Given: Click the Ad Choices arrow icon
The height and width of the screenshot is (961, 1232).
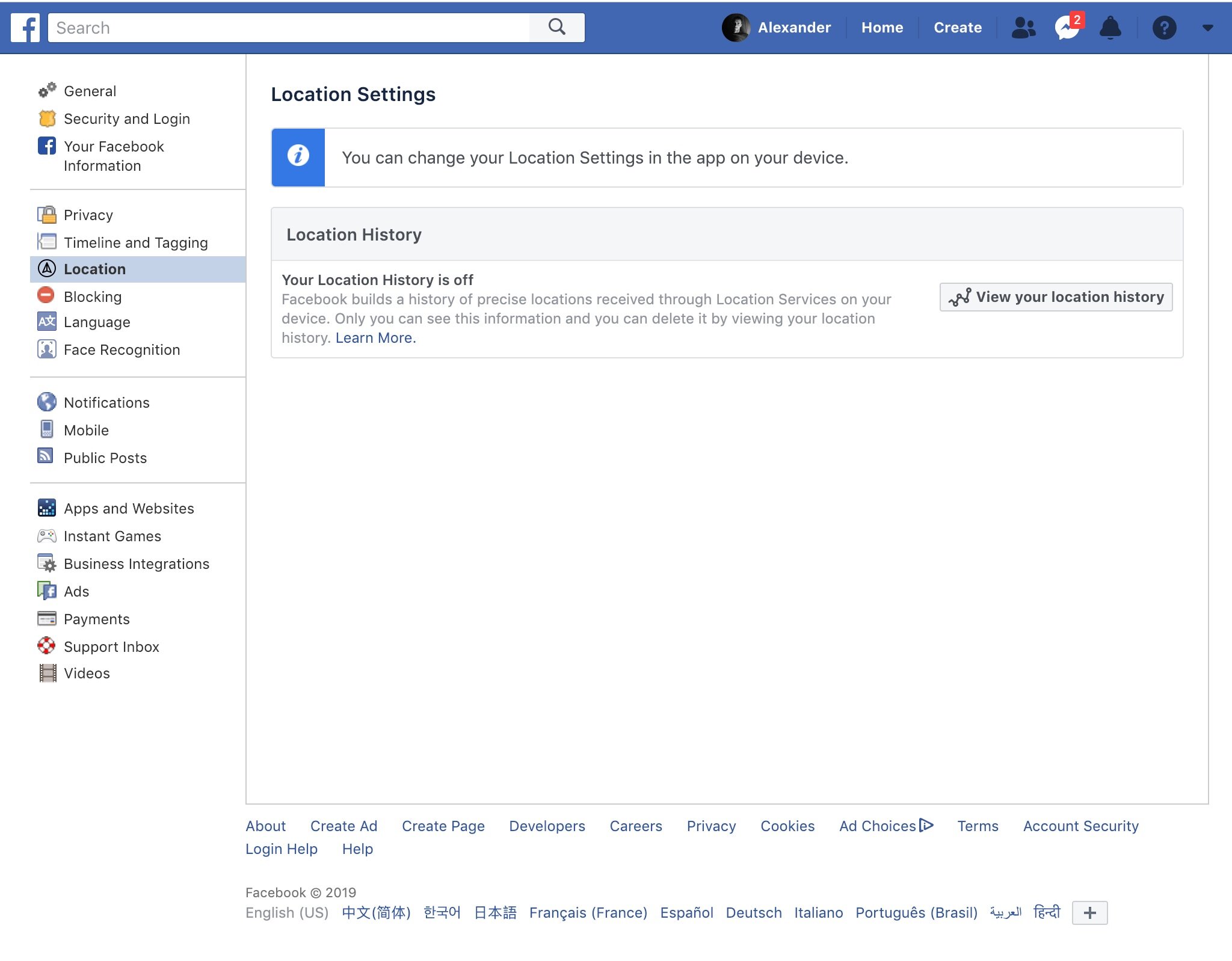Looking at the screenshot, I should 926,825.
